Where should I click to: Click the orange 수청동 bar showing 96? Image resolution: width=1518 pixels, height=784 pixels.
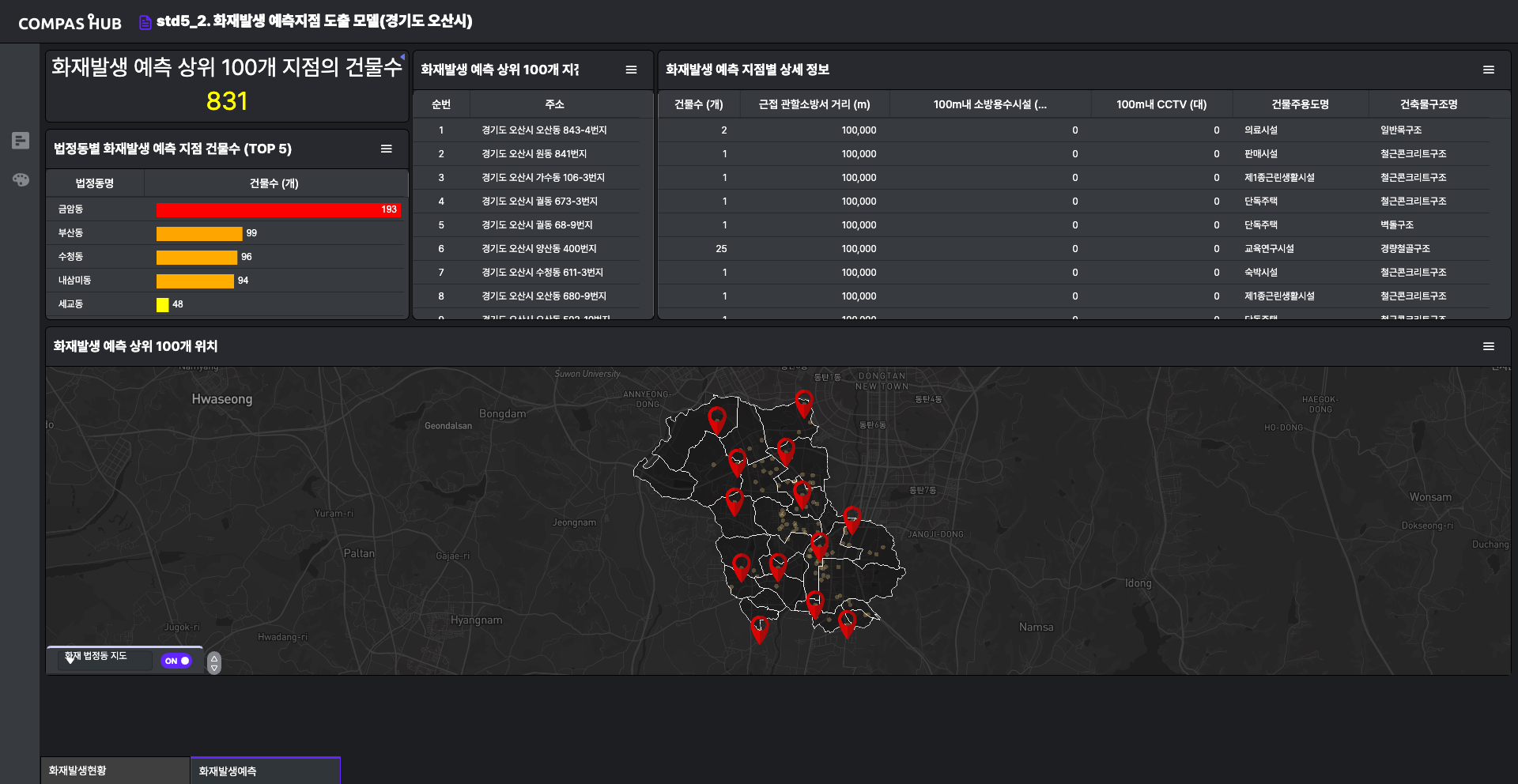[197, 257]
